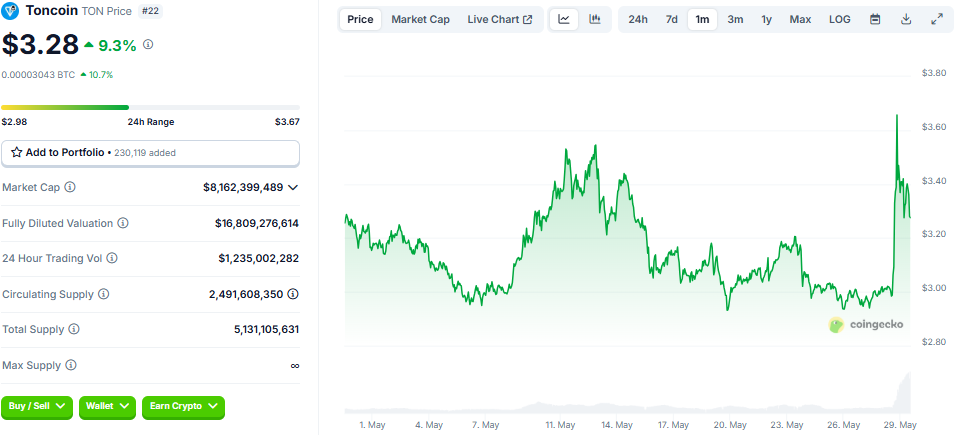Screen dimensions: 955x435
Task: Select the Price tab
Action: coord(360,19)
